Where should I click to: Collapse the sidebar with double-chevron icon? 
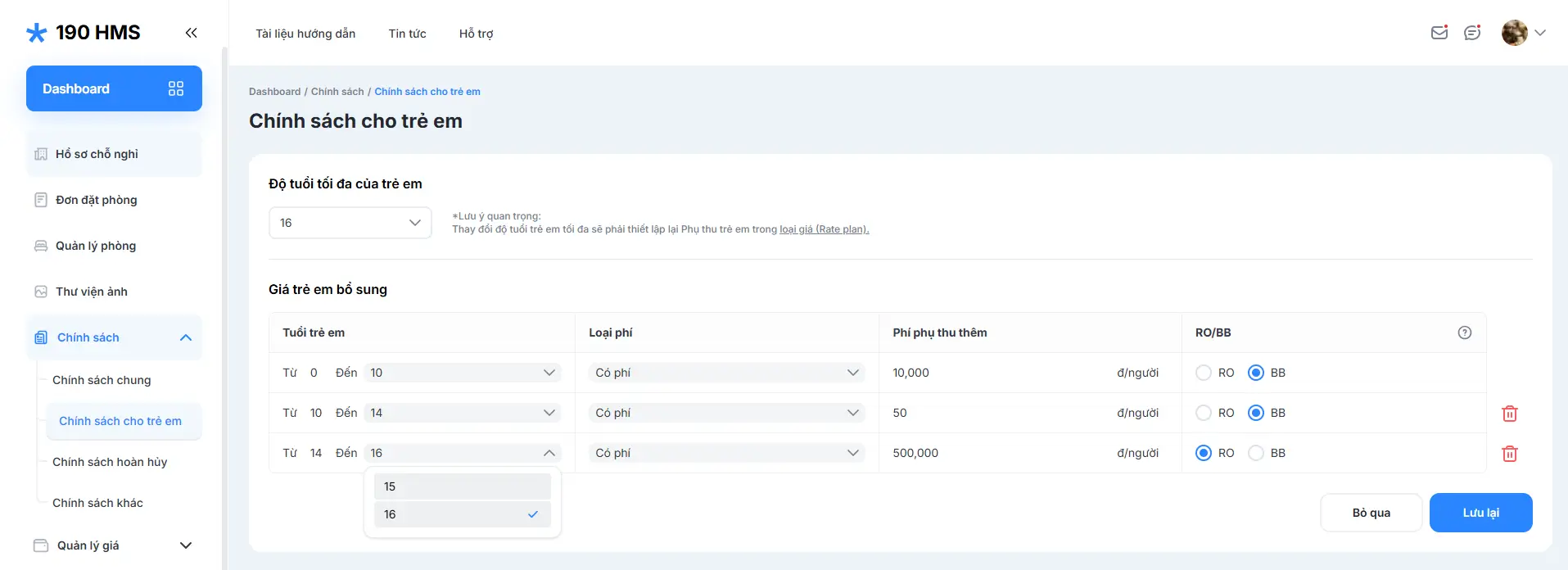pyautogui.click(x=191, y=33)
